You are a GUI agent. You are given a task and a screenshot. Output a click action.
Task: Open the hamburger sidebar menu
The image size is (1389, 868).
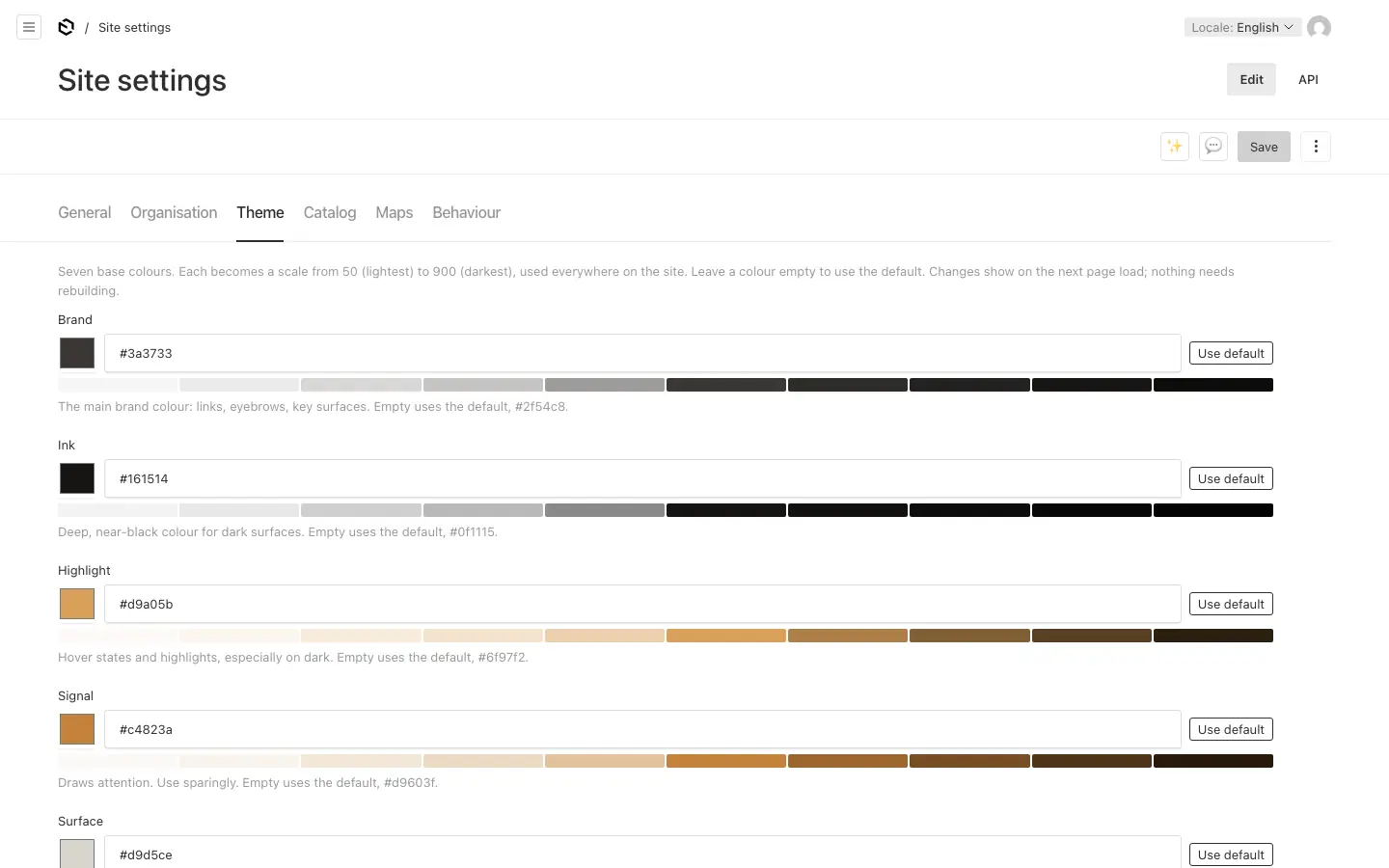(29, 27)
